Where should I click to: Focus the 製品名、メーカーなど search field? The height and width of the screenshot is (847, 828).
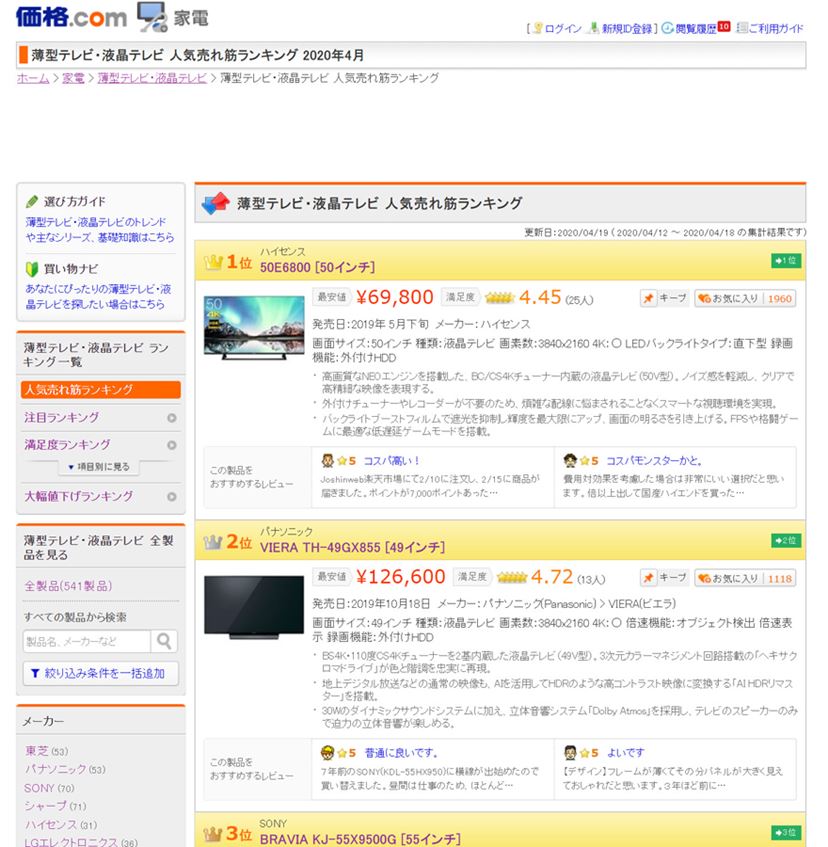[86, 641]
